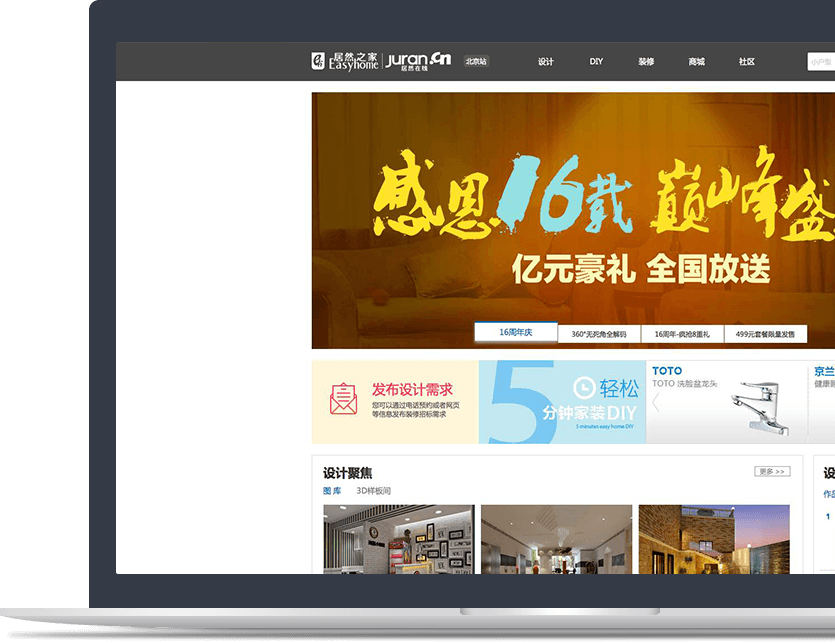Click the juran.cn 居然在线 logo
This screenshot has width=835, height=643.
(418, 61)
